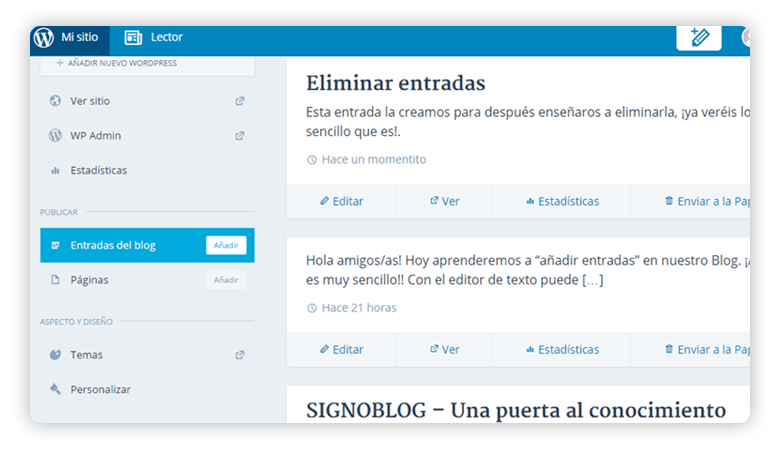Click the write new post pencil icon
The width and height of the screenshot is (780, 450).
699,37
